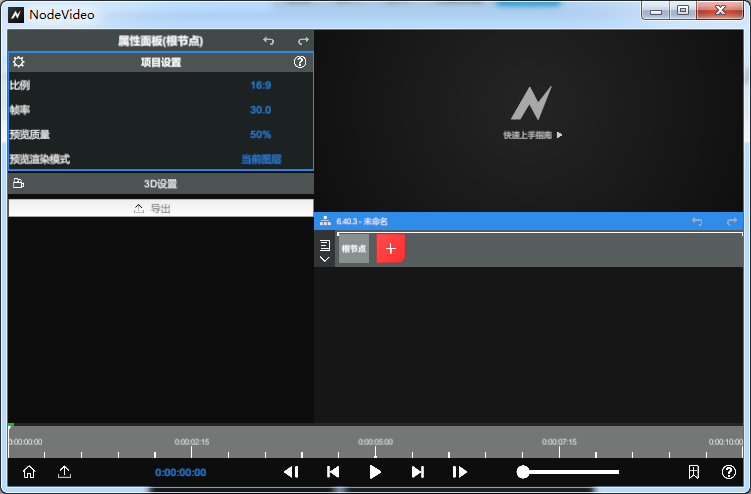The width and height of the screenshot is (751, 494).
Task: Change the 16:9 aspect ratio value
Action: [260, 85]
